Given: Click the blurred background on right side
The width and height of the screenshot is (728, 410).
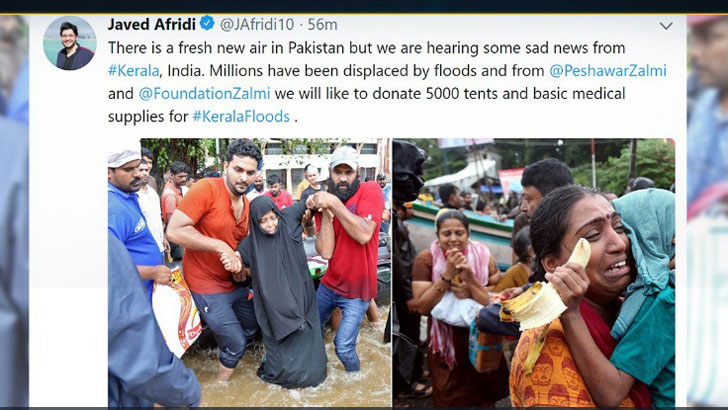Looking at the screenshot, I should tap(707, 211).
